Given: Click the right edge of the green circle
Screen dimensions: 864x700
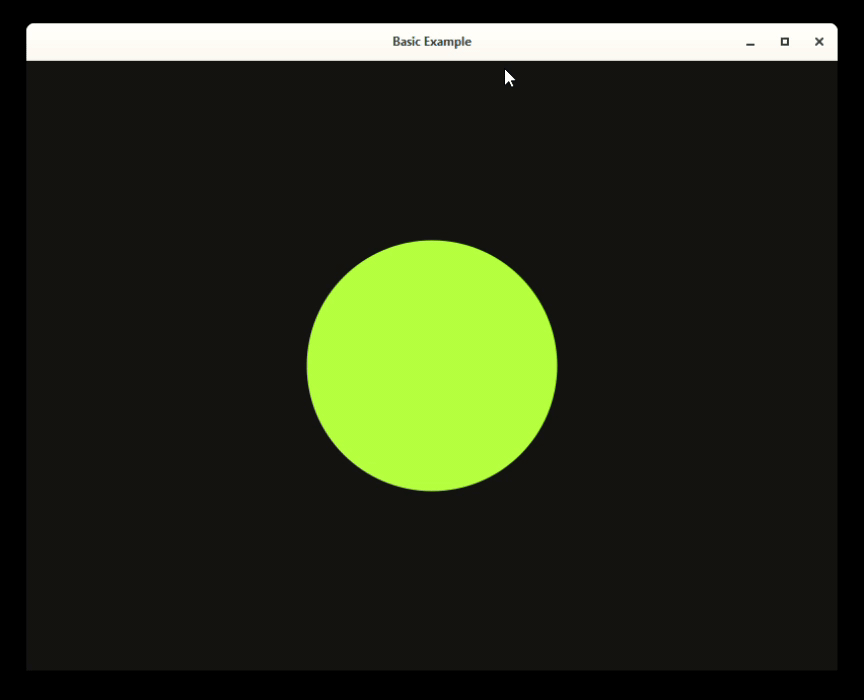Looking at the screenshot, I should (x=554, y=365).
